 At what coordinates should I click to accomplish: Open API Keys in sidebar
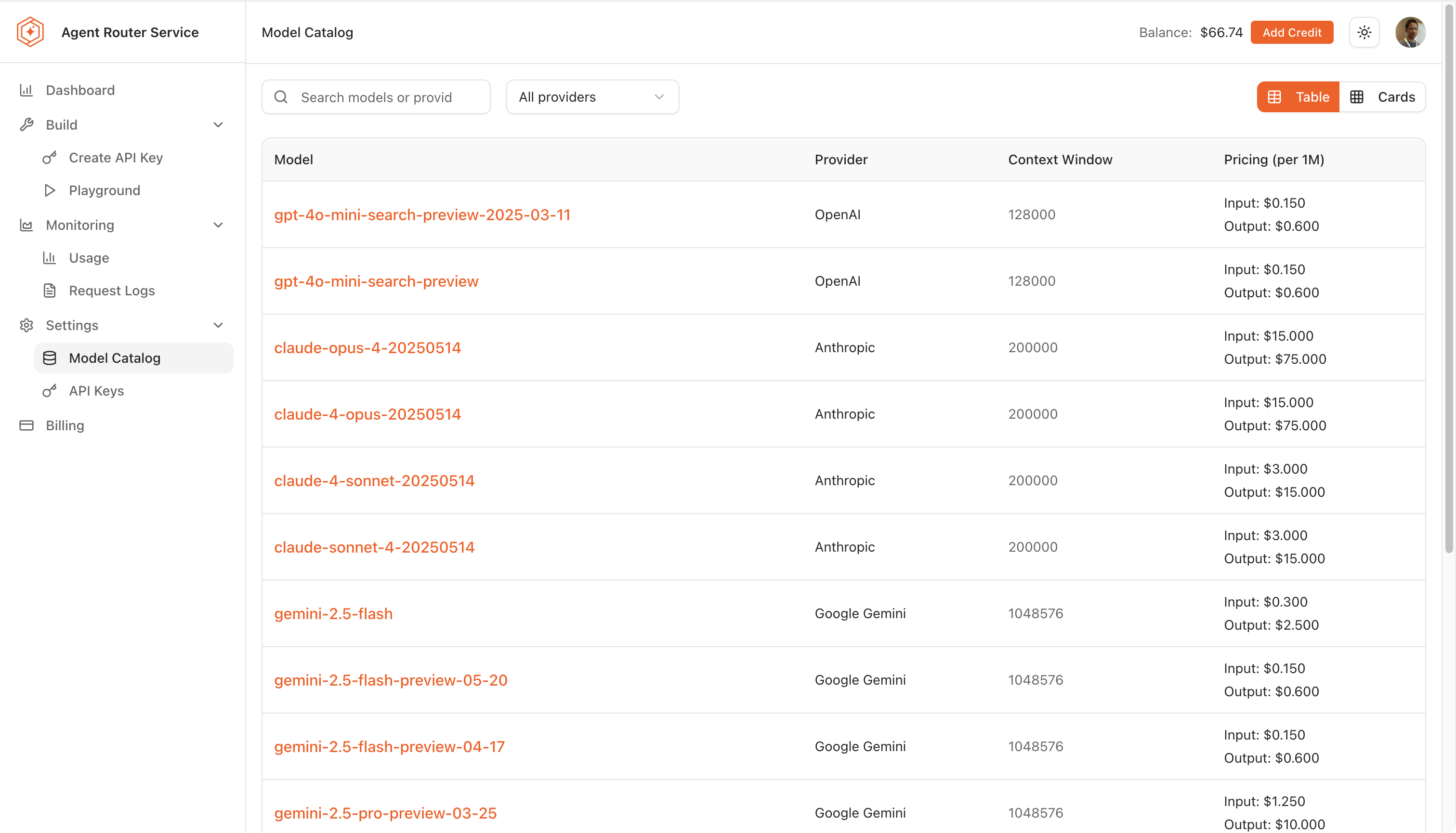tap(96, 391)
